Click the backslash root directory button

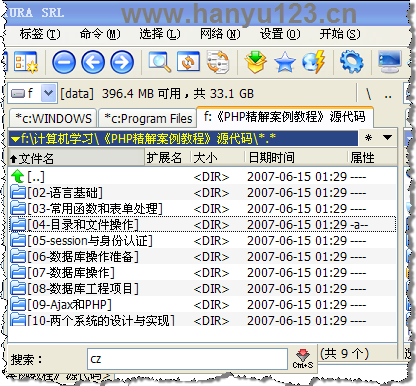tap(369, 94)
